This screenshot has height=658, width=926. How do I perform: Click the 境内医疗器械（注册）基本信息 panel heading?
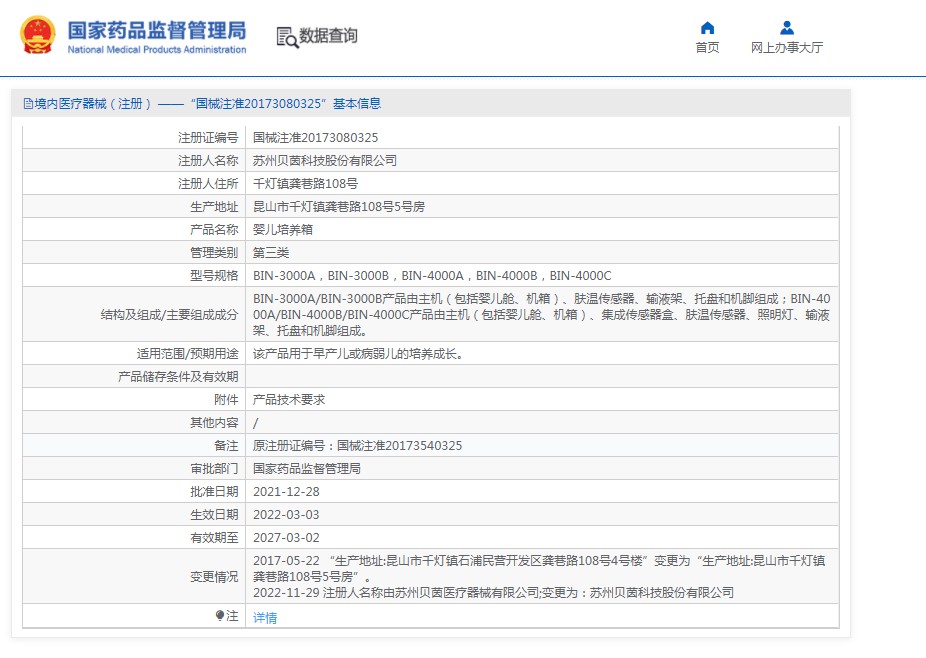202,104
